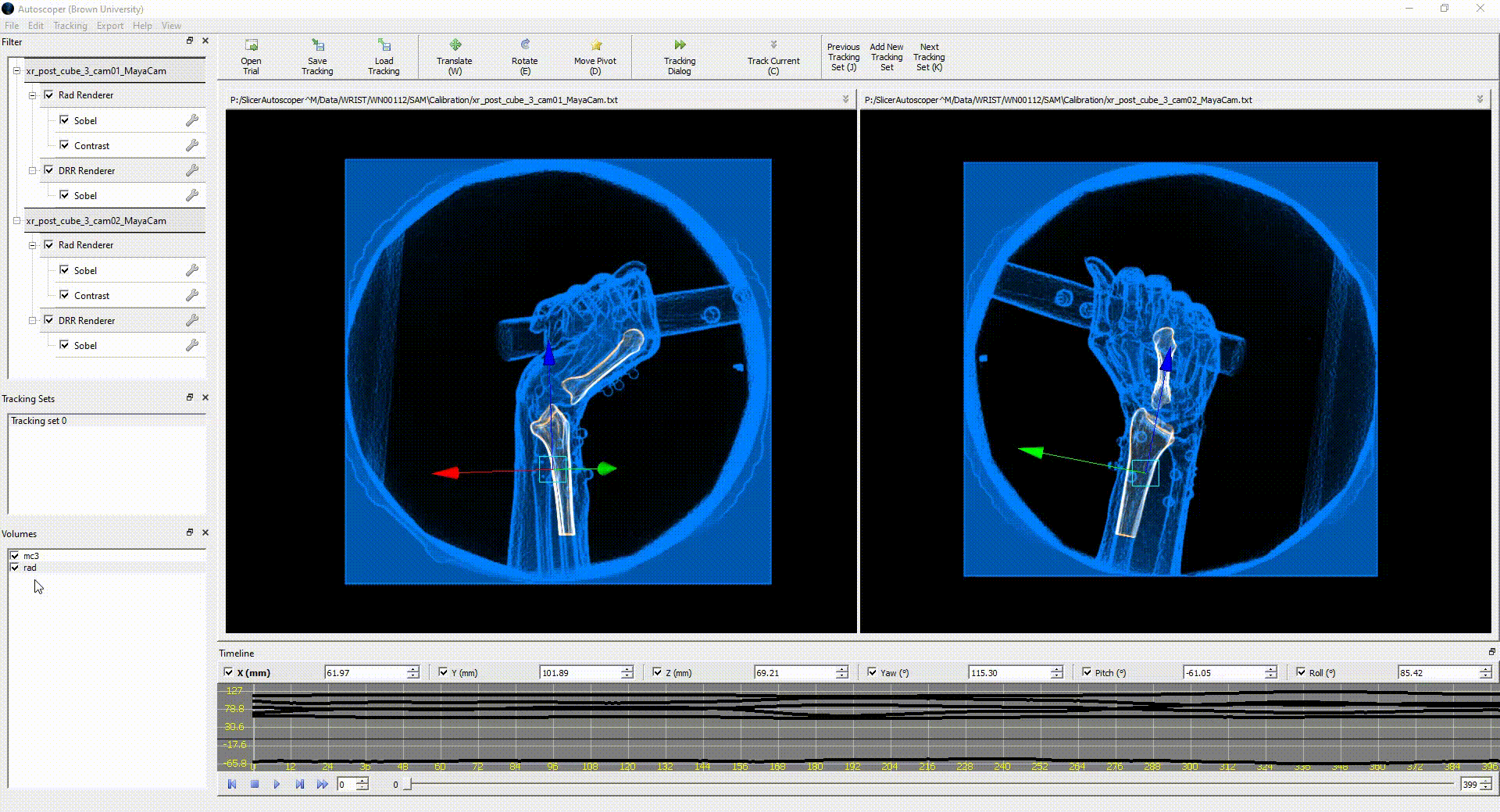Open settings wrench for cam01 Contrast filter
Image resolution: width=1500 pixels, height=812 pixels.
point(192,145)
